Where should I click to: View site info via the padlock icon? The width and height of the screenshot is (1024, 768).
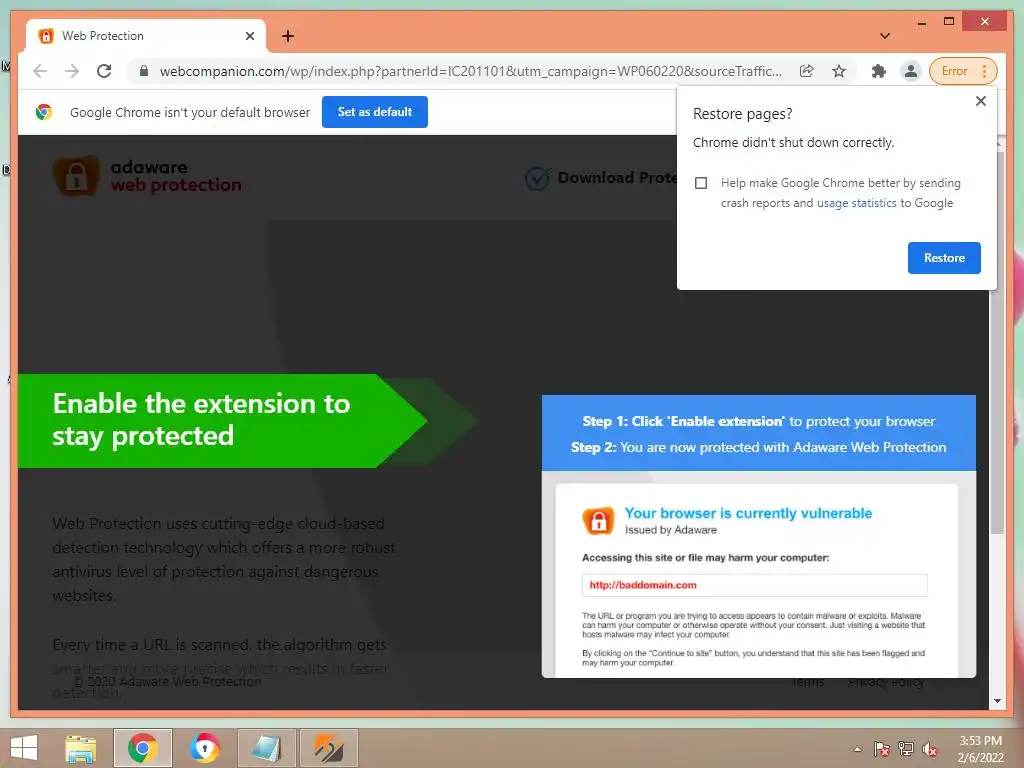[x=144, y=71]
